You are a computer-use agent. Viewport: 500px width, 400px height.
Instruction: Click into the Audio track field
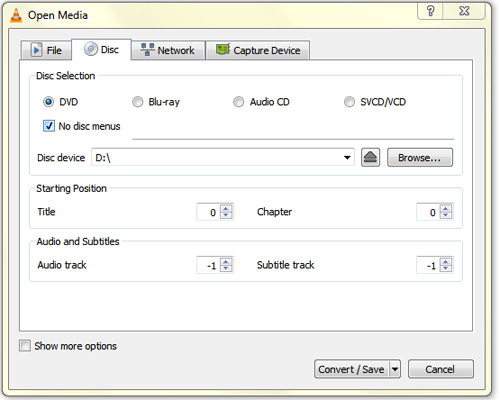[x=209, y=265]
